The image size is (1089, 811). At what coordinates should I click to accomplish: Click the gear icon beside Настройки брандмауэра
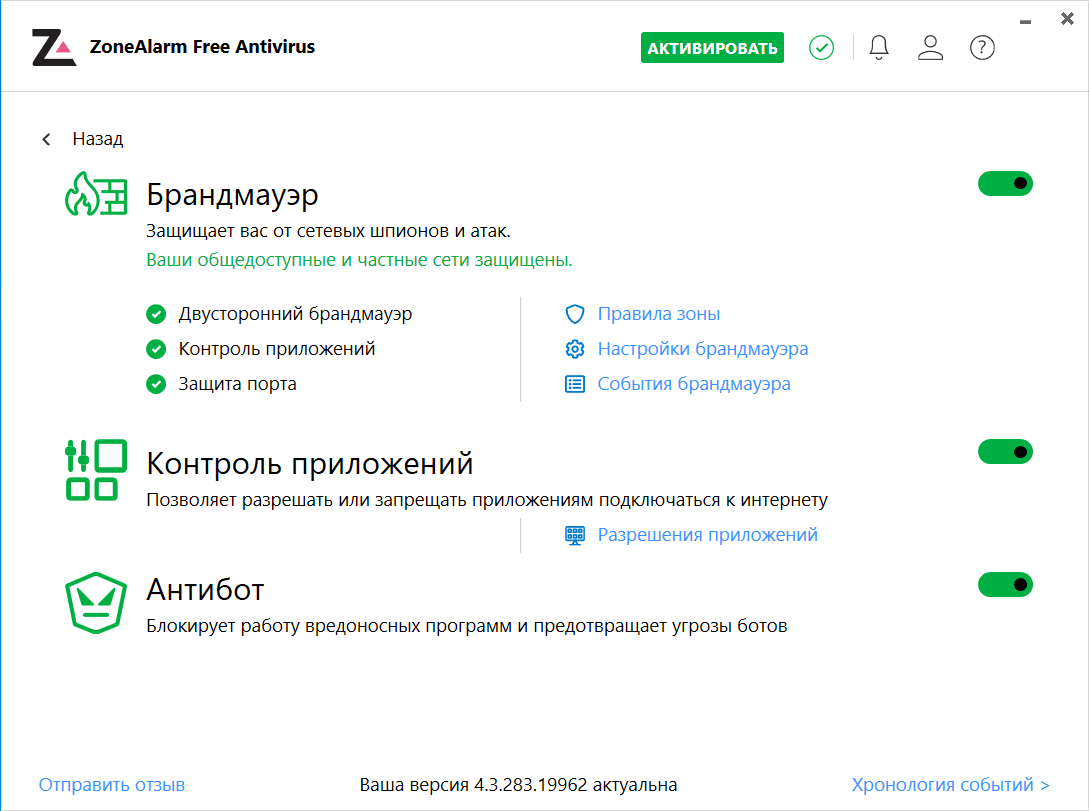(x=575, y=349)
